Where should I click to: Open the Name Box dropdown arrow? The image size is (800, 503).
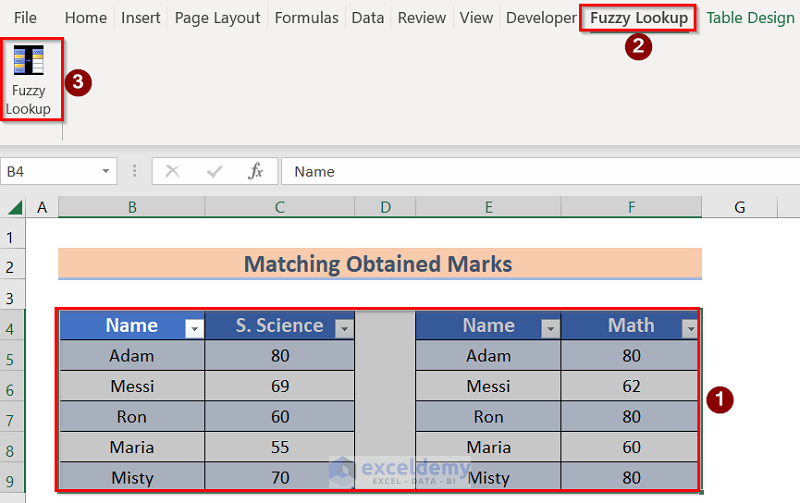coord(106,171)
